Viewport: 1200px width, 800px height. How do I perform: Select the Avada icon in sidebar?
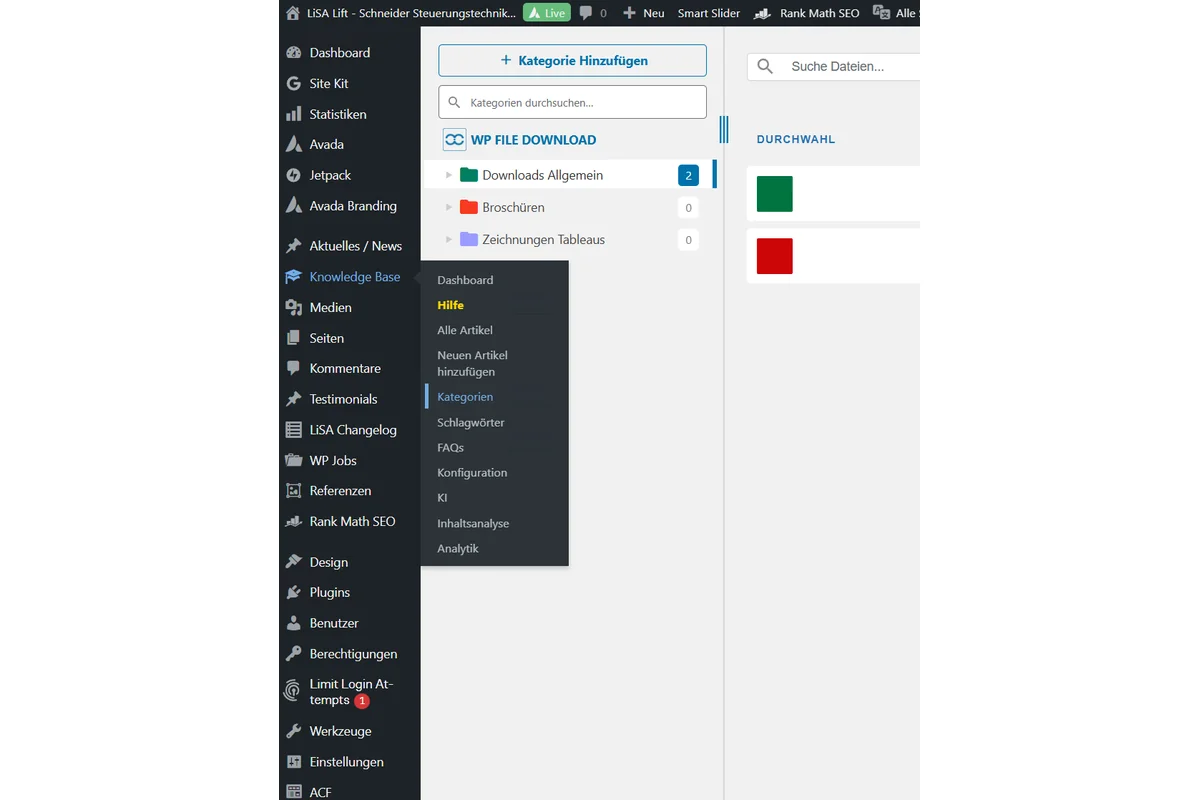click(x=294, y=144)
